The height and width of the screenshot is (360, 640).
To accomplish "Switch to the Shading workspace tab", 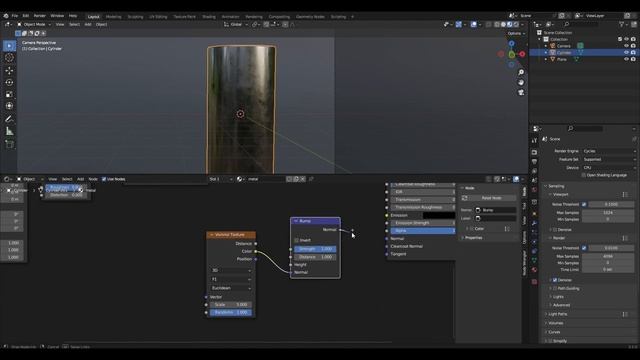I will click(x=209, y=17).
